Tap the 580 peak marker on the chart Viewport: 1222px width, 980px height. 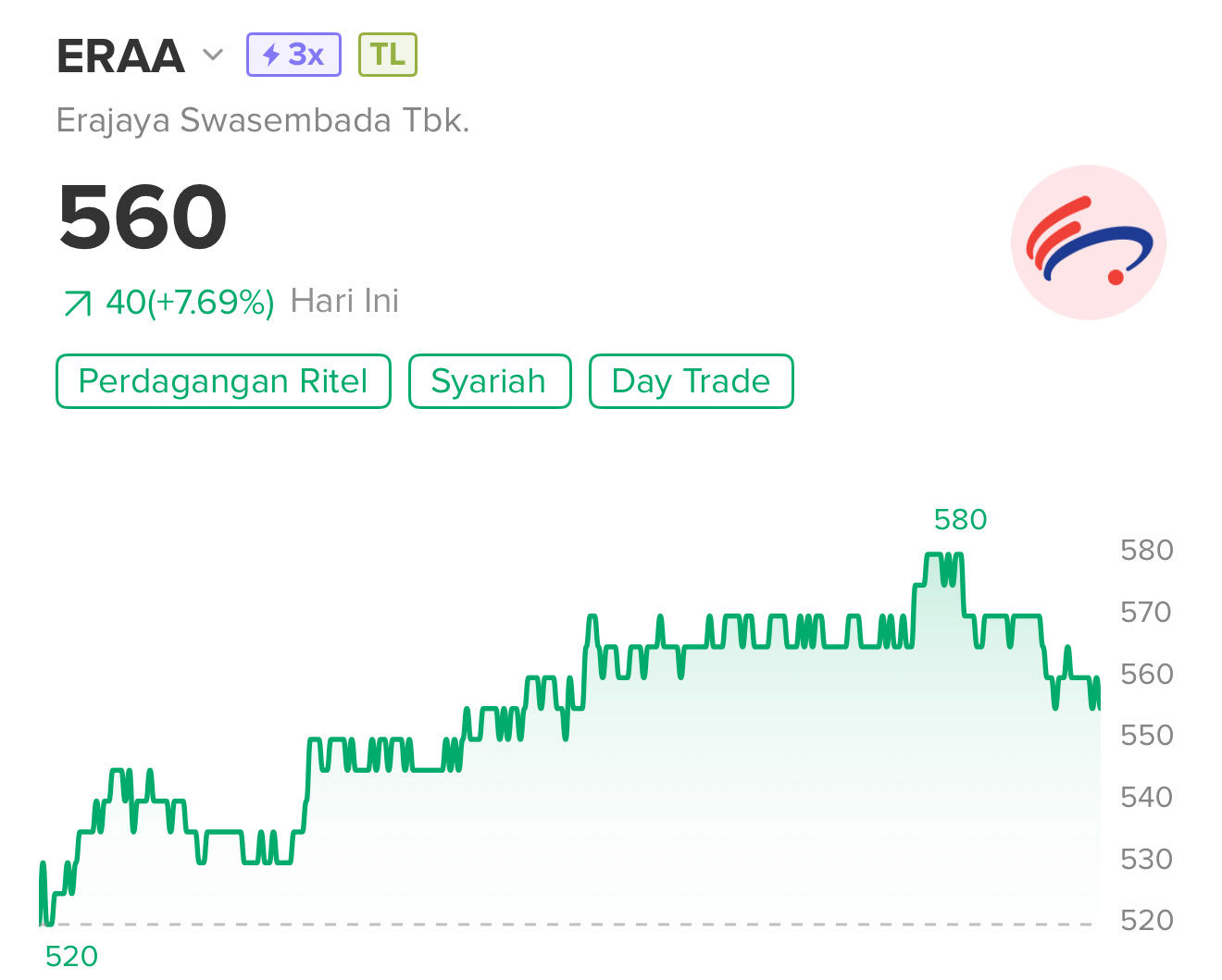click(x=960, y=519)
